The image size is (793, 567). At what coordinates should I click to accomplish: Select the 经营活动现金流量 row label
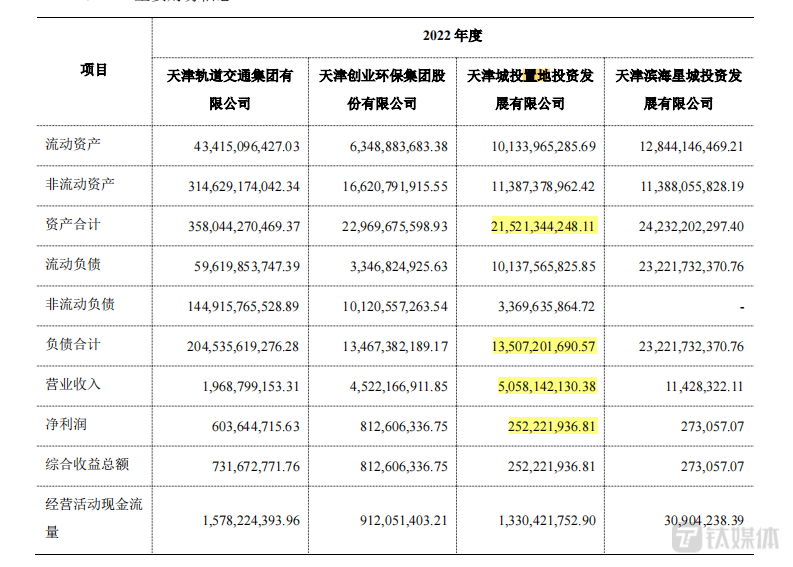click(x=94, y=518)
